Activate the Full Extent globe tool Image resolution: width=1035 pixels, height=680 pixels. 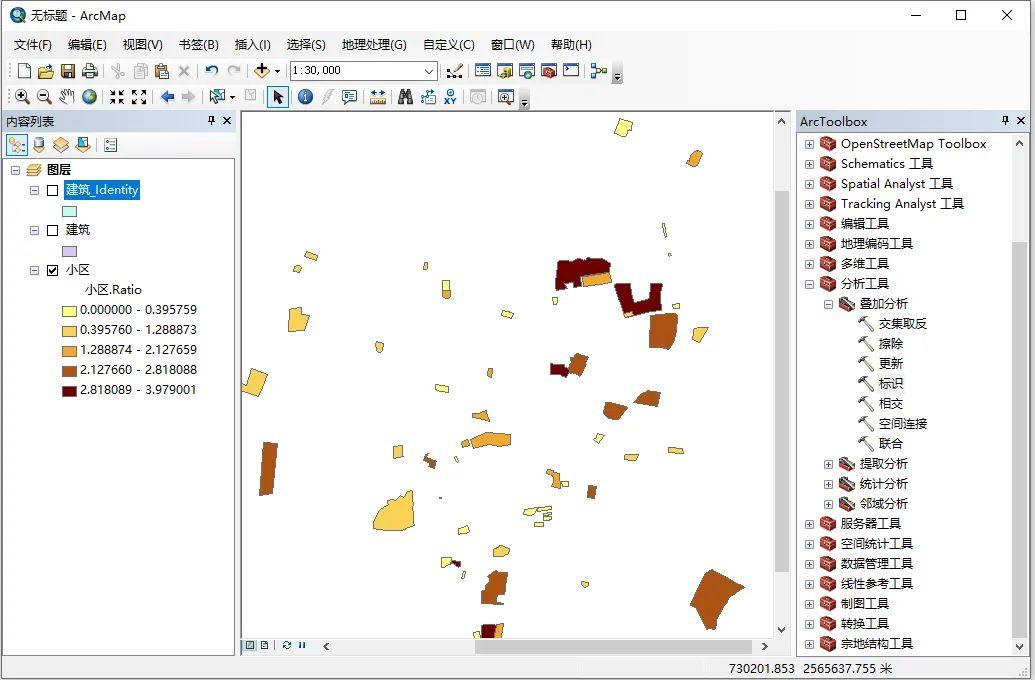pyautogui.click(x=89, y=96)
